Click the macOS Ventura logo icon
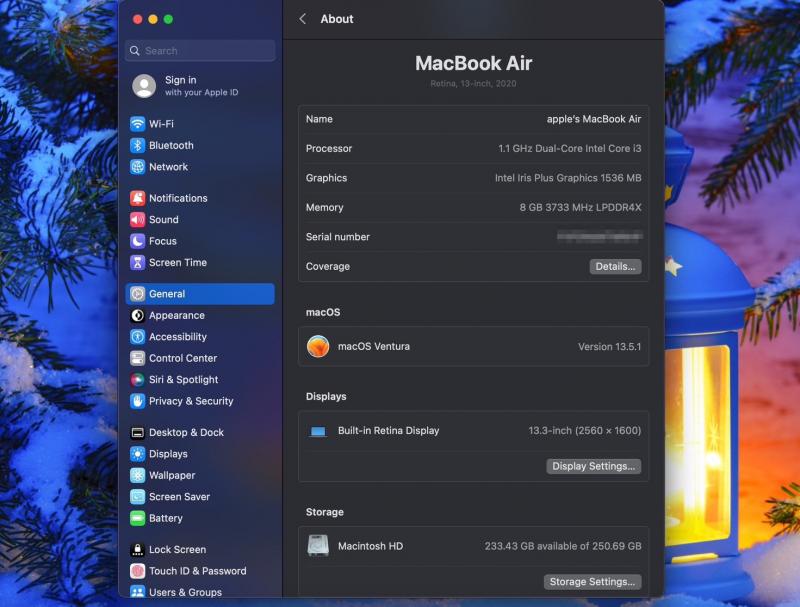This screenshot has height=607, width=800. 318,346
